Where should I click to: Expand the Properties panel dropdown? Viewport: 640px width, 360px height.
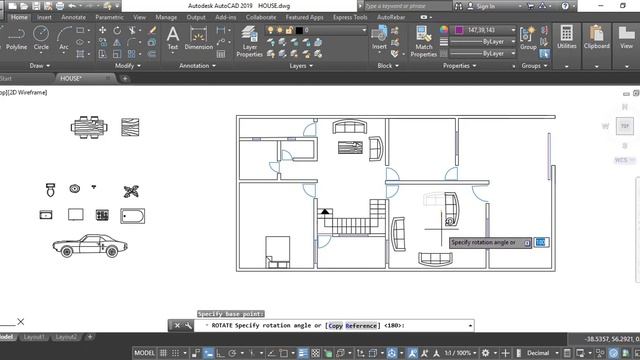pyautogui.click(x=460, y=65)
